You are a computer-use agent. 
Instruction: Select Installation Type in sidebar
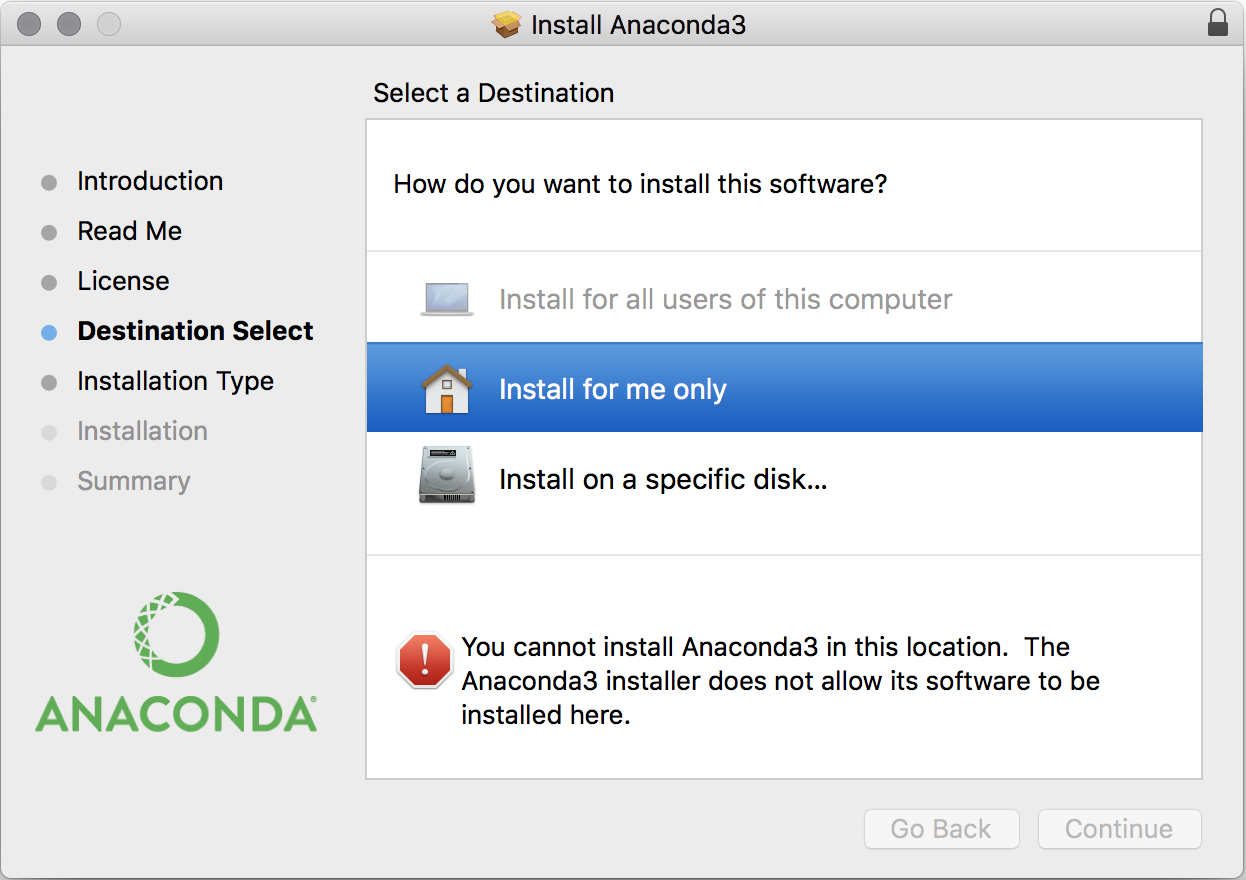[x=175, y=381]
